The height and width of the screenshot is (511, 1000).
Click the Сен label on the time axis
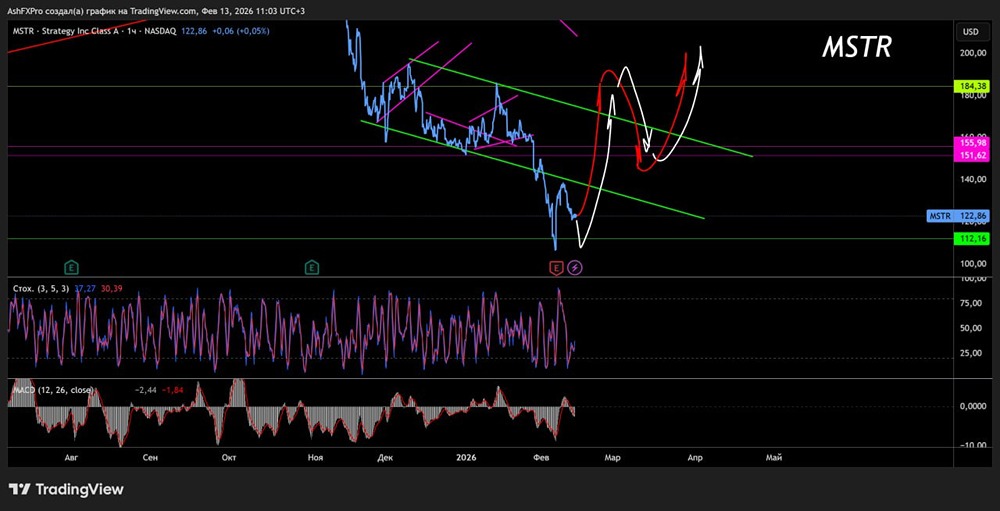[151, 457]
